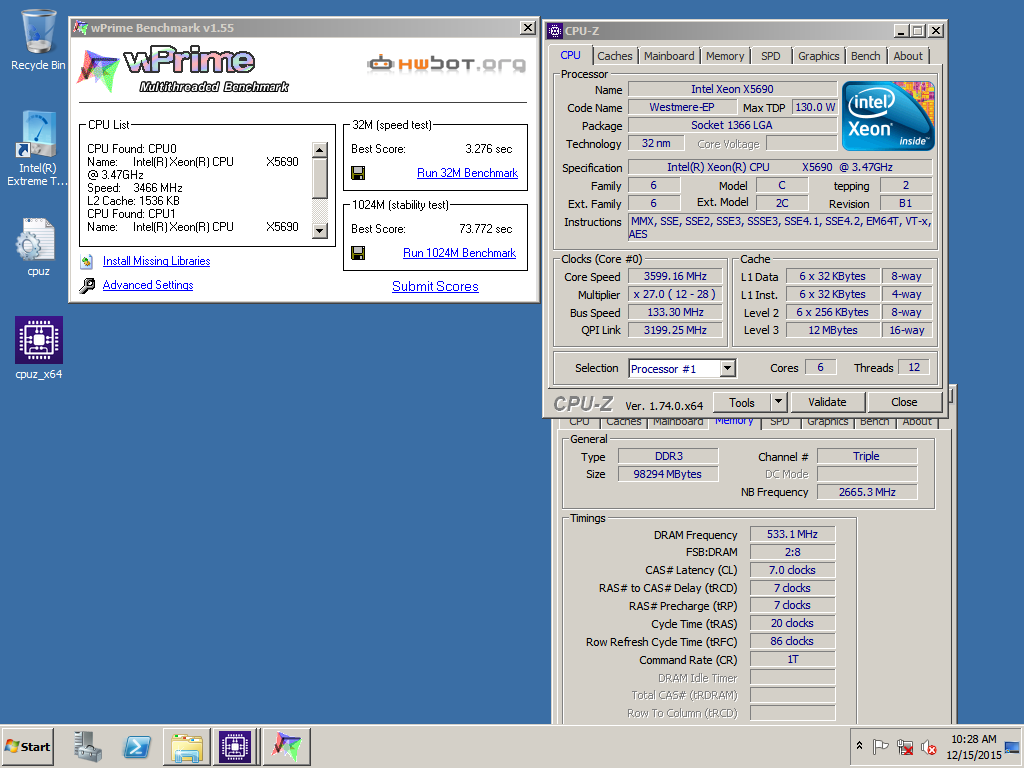Viewport: 1024px width, 768px height.
Task: Switch to the About tab in CPU-Z
Action: click(908, 56)
